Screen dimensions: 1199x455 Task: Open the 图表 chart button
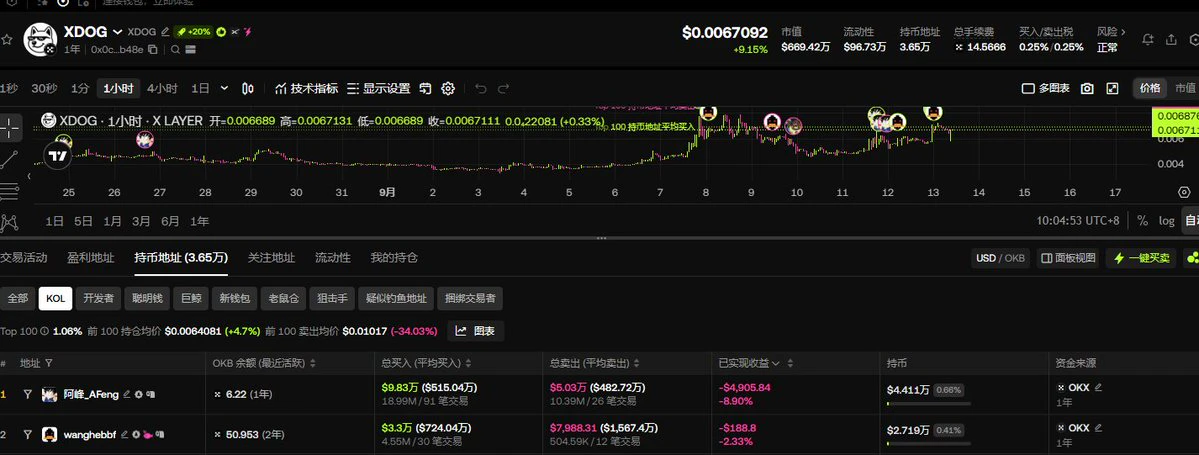[x=476, y=331]
